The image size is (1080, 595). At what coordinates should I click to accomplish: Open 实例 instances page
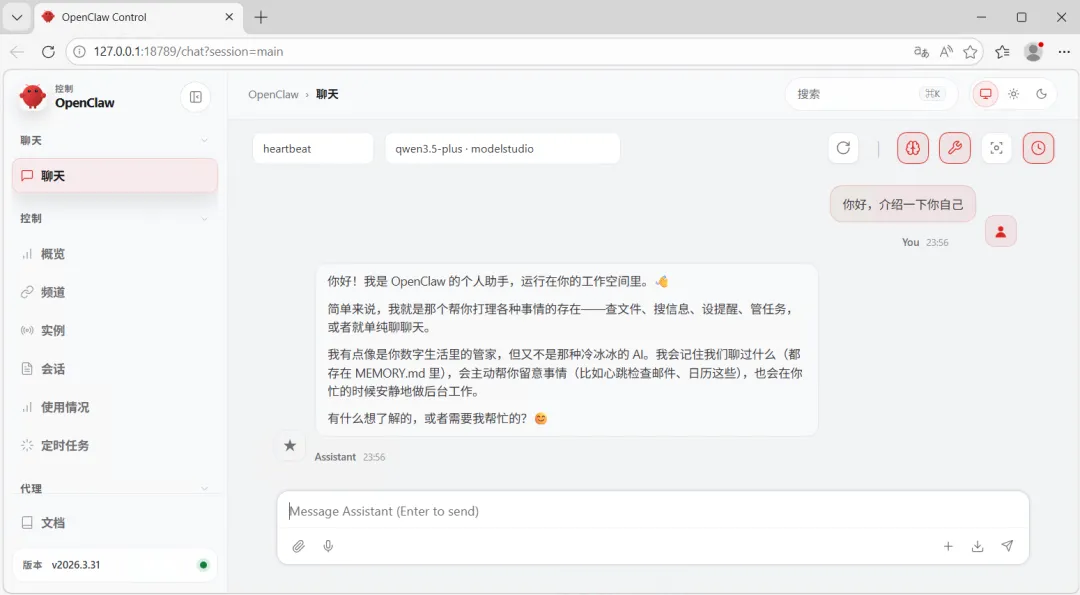115,331
